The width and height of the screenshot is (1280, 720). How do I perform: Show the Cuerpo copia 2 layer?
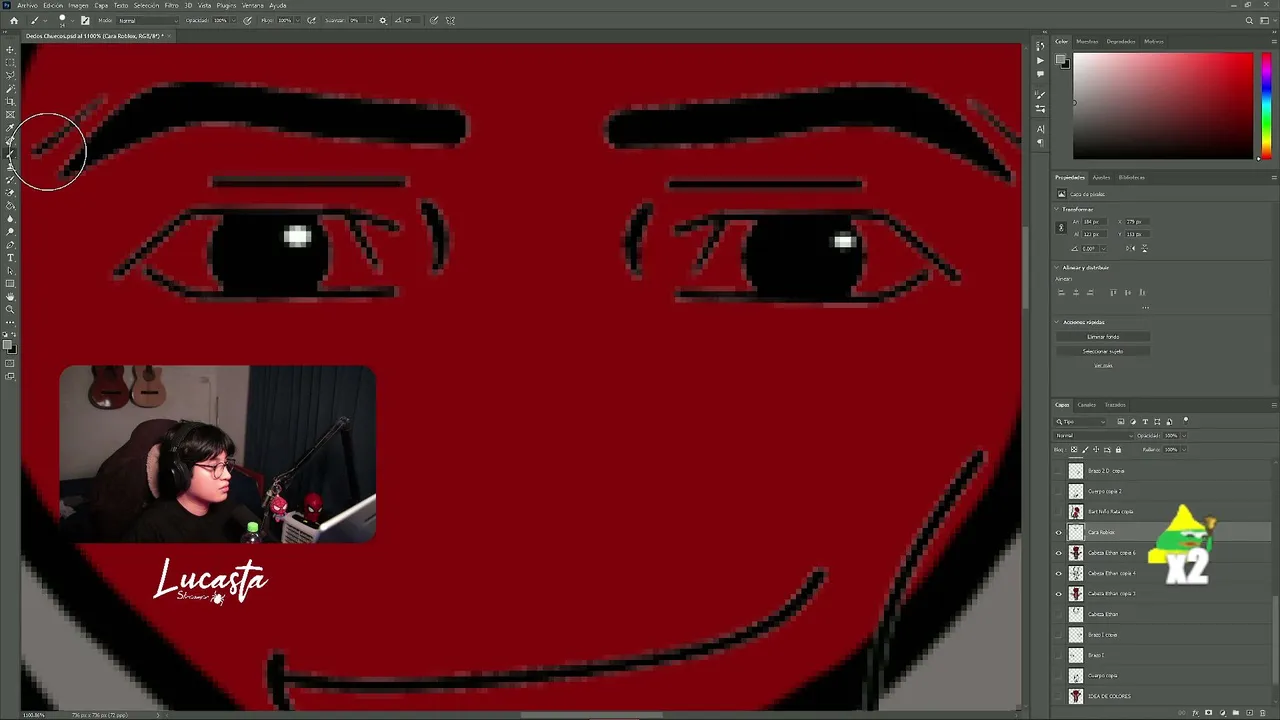point(1059,491)
